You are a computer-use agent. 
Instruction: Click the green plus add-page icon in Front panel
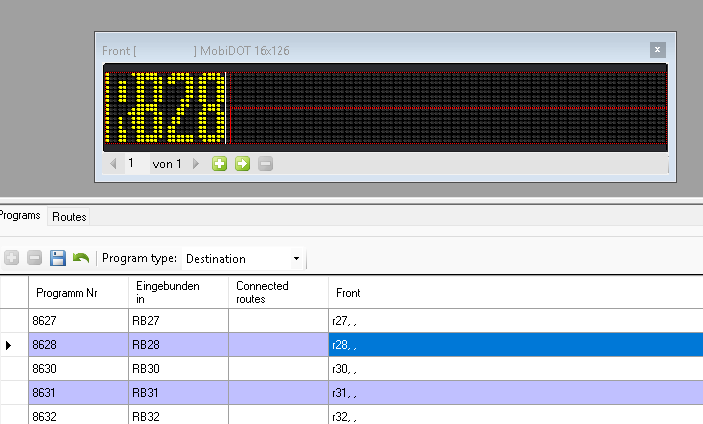[x=219, y=164]
